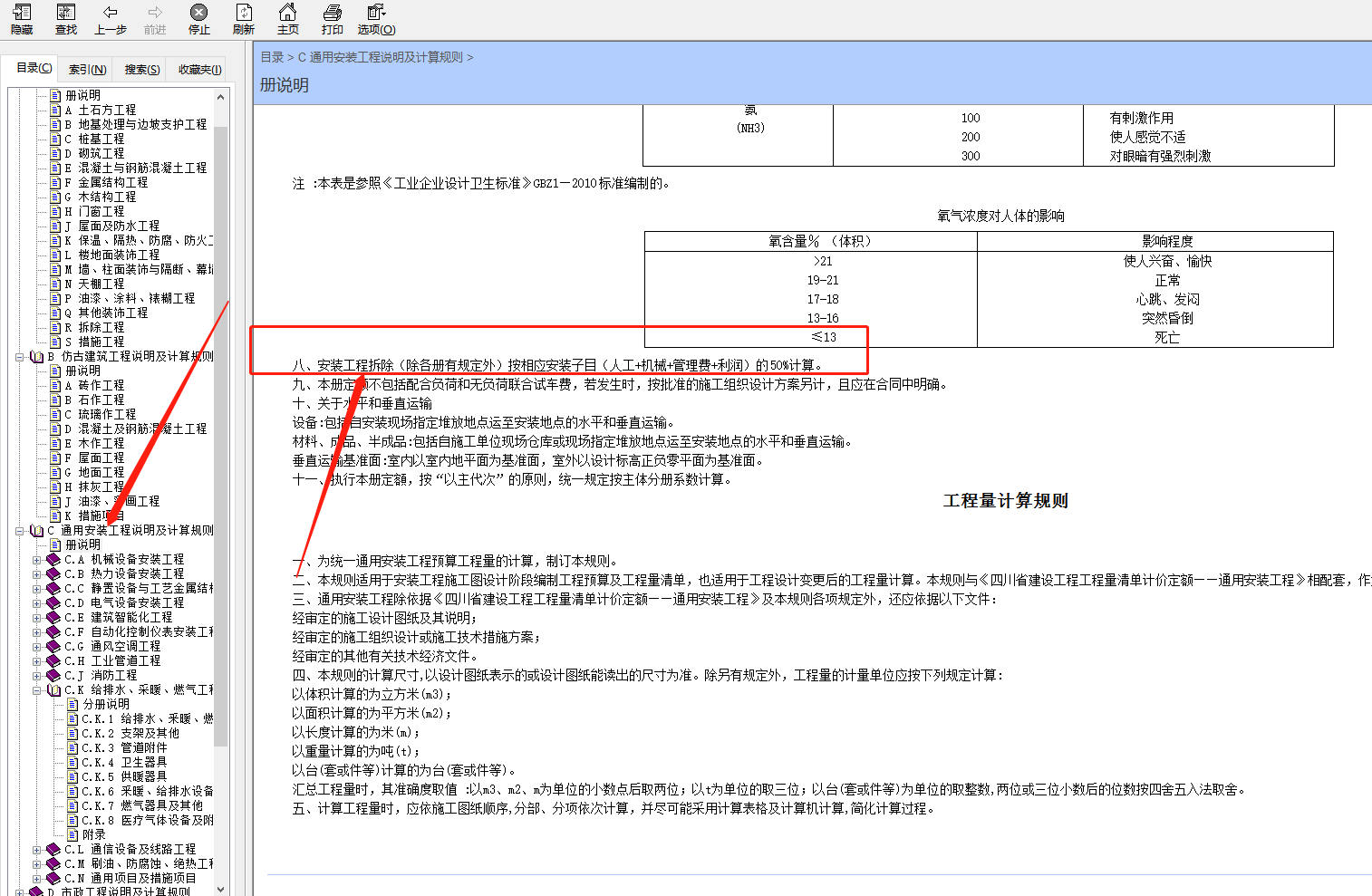Click the contents tree vertical scrollbar thumb
The width and height of the screenshot is (1372, 896).
(x=220, y=435)
